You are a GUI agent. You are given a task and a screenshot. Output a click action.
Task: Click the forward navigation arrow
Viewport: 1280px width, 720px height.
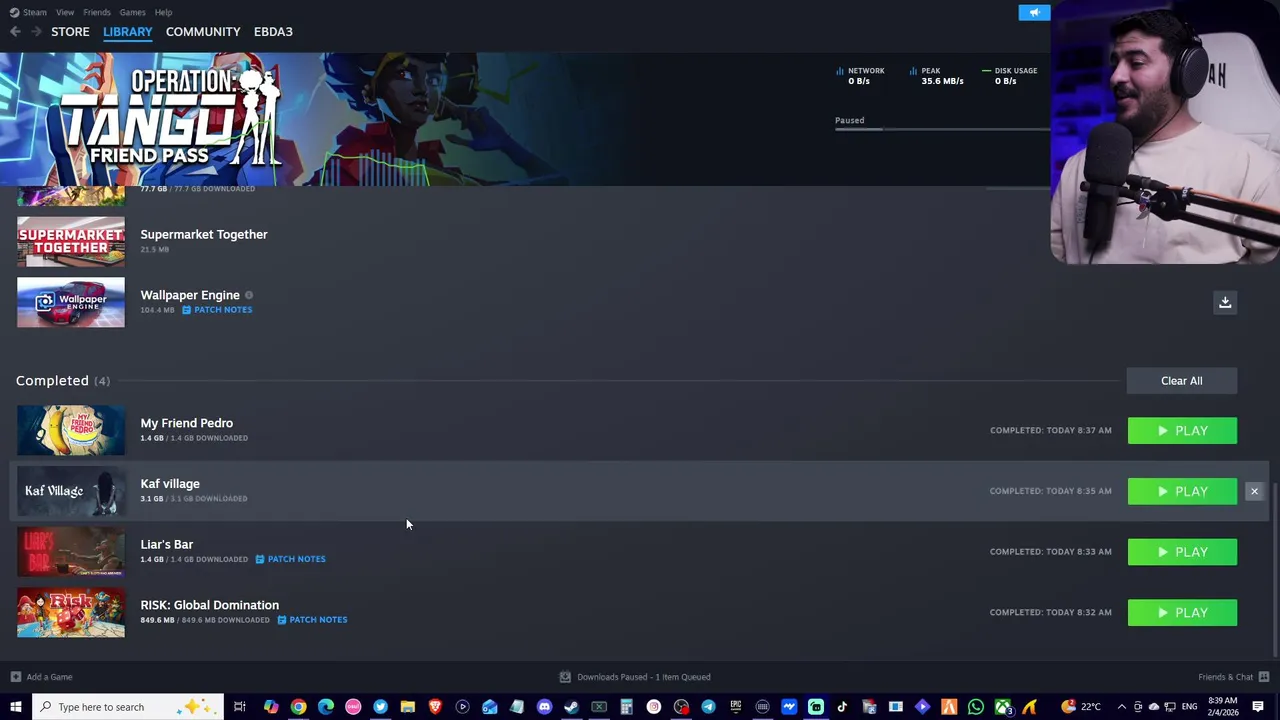click(36, 32)
